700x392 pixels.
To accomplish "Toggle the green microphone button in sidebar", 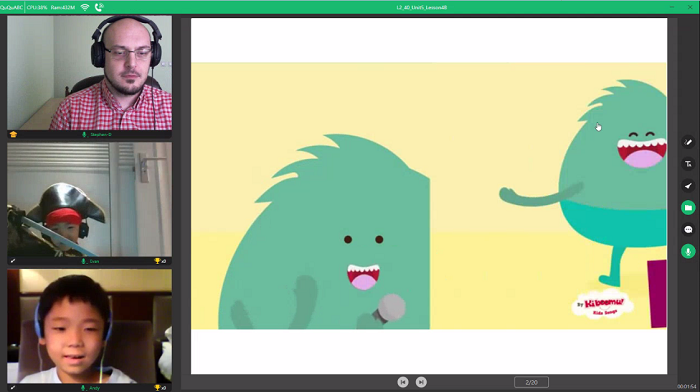I will [688, 251].
